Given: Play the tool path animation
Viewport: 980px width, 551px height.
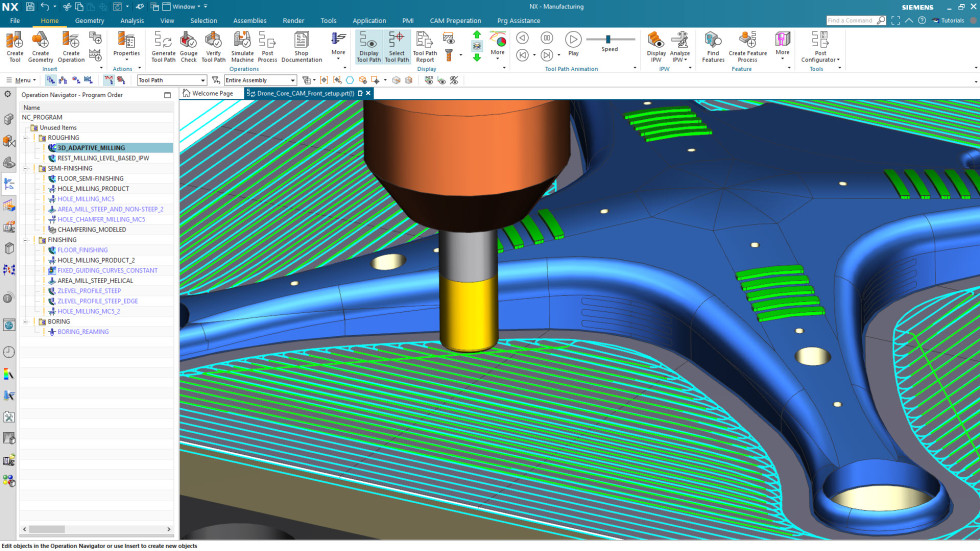Looking at the screenshot, I should point(573,40).
